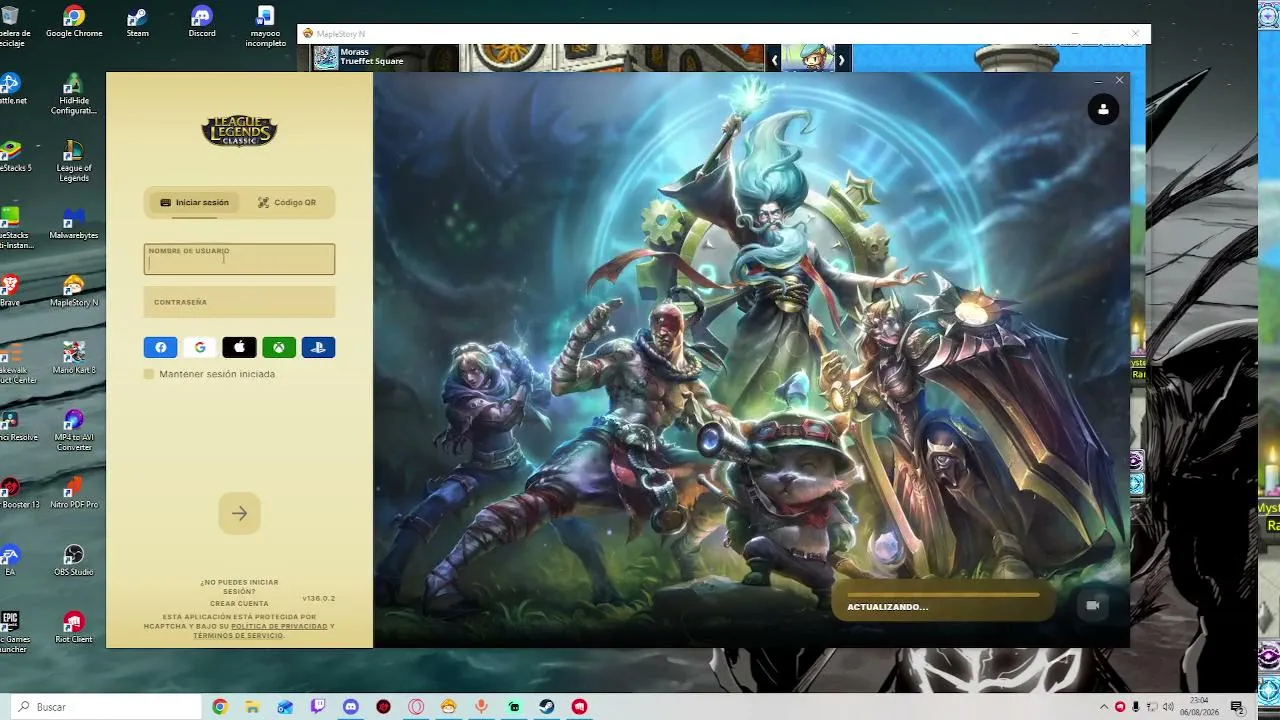Viewport: 1280px width, 720px height.
Task: Focus the Nombre de usuario field
Action: pos(239,259)
